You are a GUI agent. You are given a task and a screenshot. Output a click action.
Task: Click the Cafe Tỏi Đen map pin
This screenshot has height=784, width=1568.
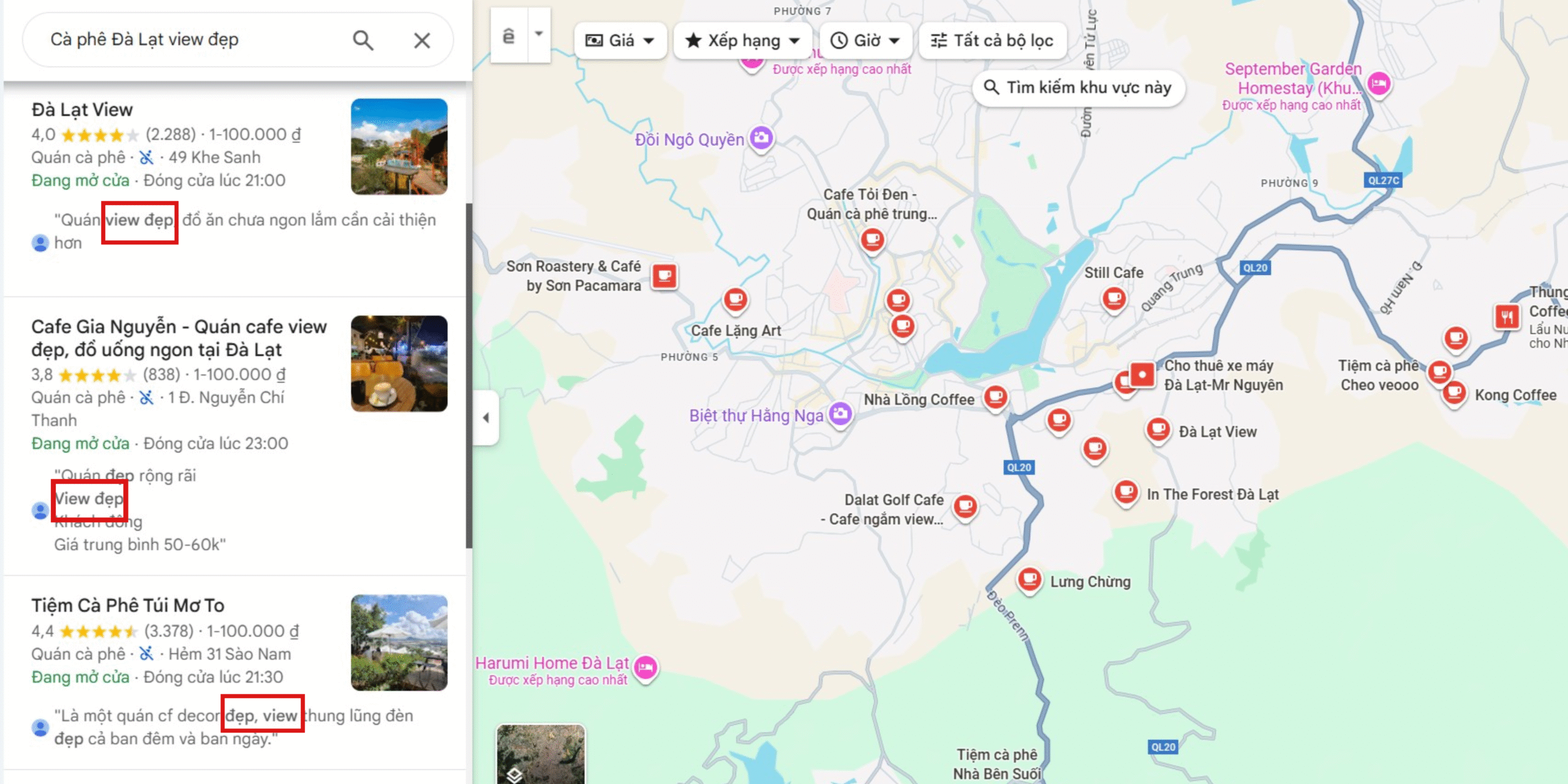point(872,239)
